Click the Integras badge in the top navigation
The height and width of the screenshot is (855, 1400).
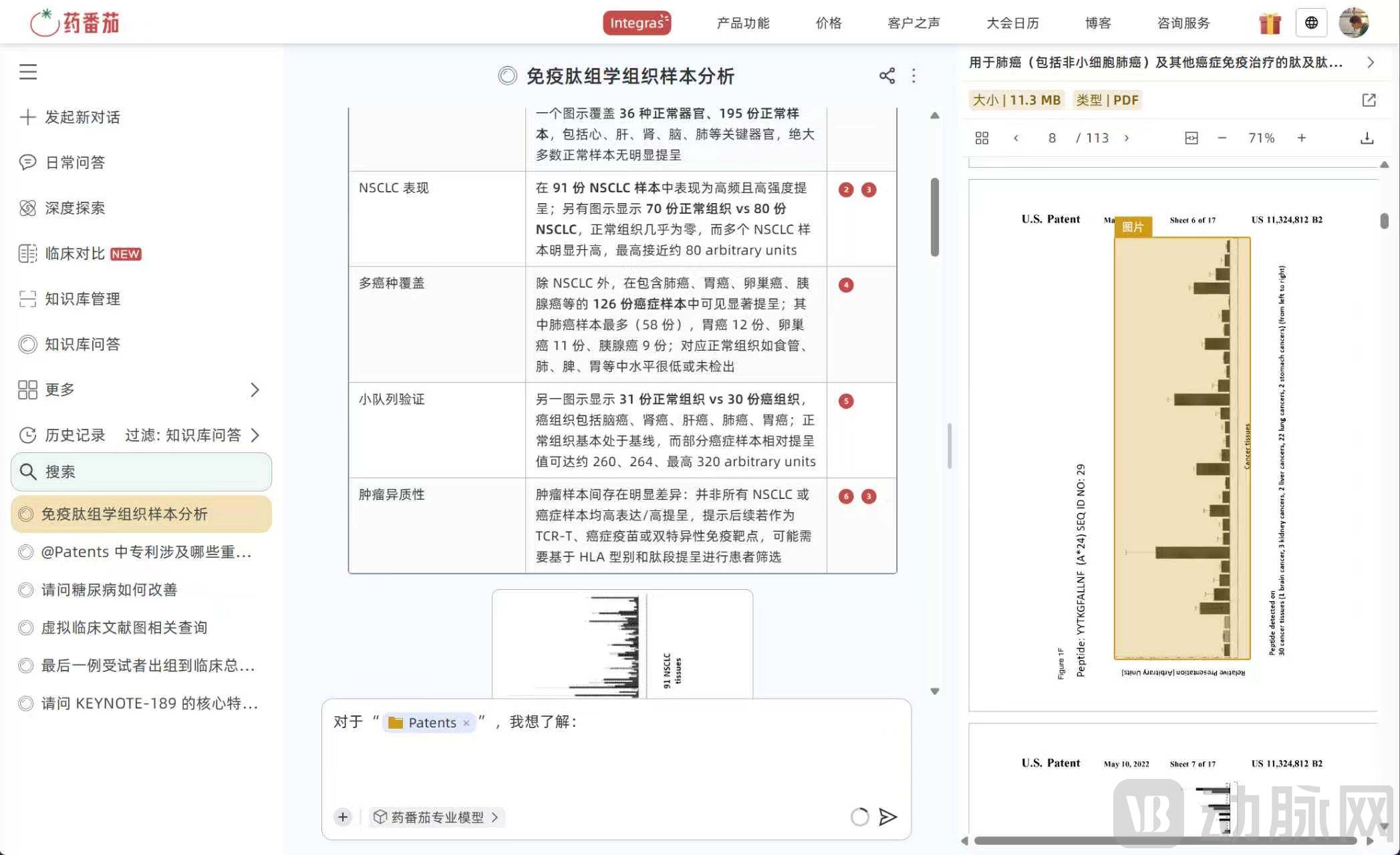coord(637,23)
